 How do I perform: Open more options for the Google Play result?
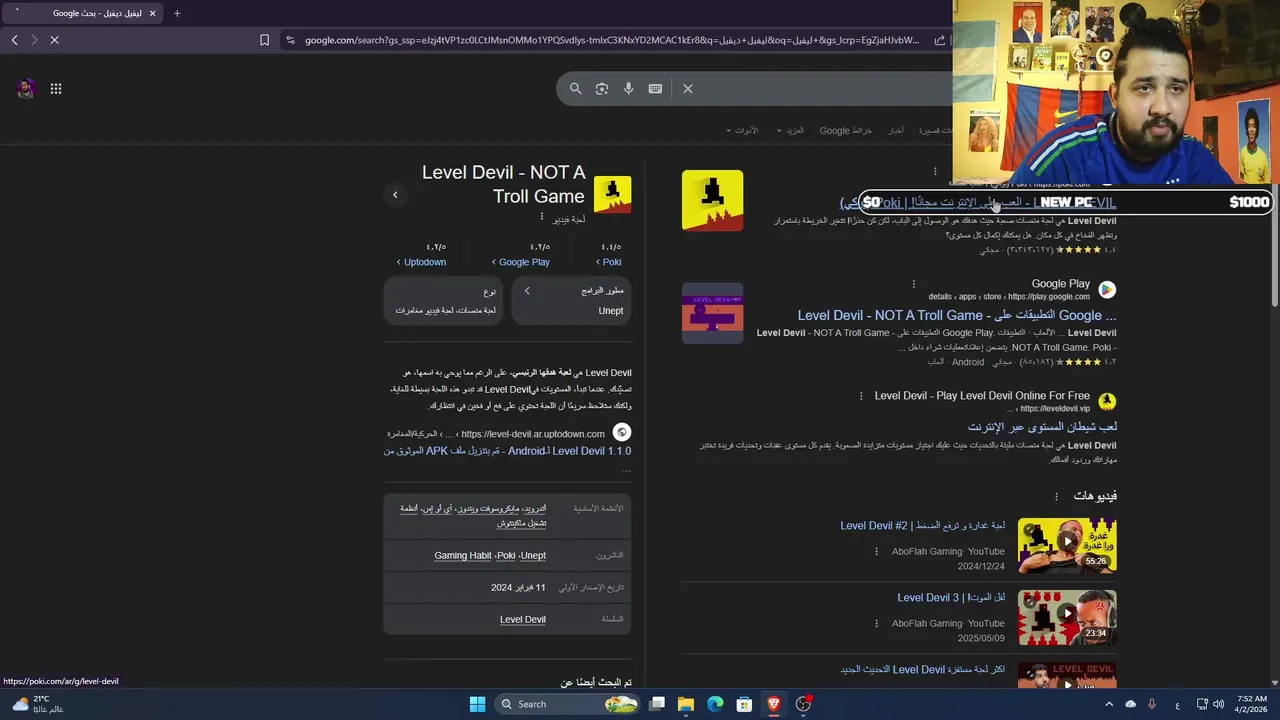click(913, 284)
